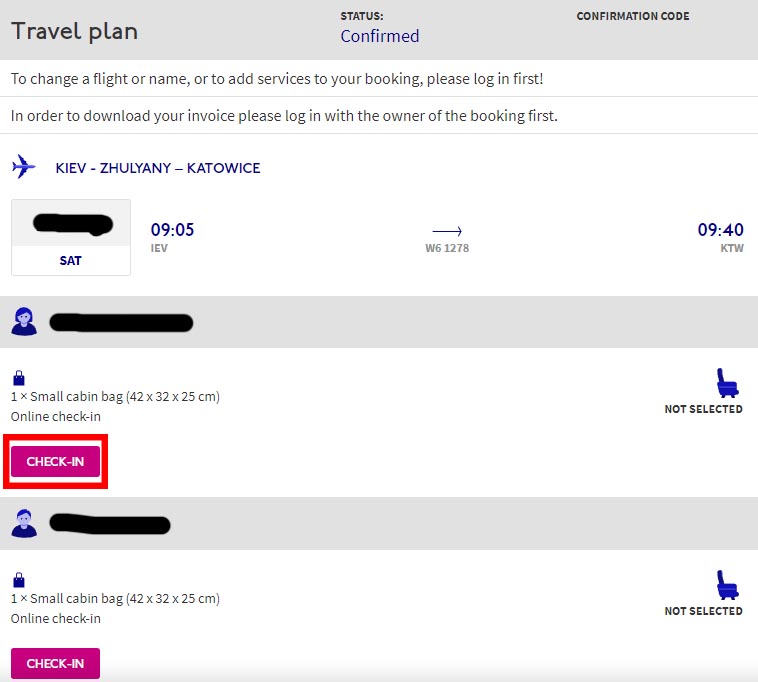
Task: Click the airplane icon beside the route
Action: coord(23,167)
